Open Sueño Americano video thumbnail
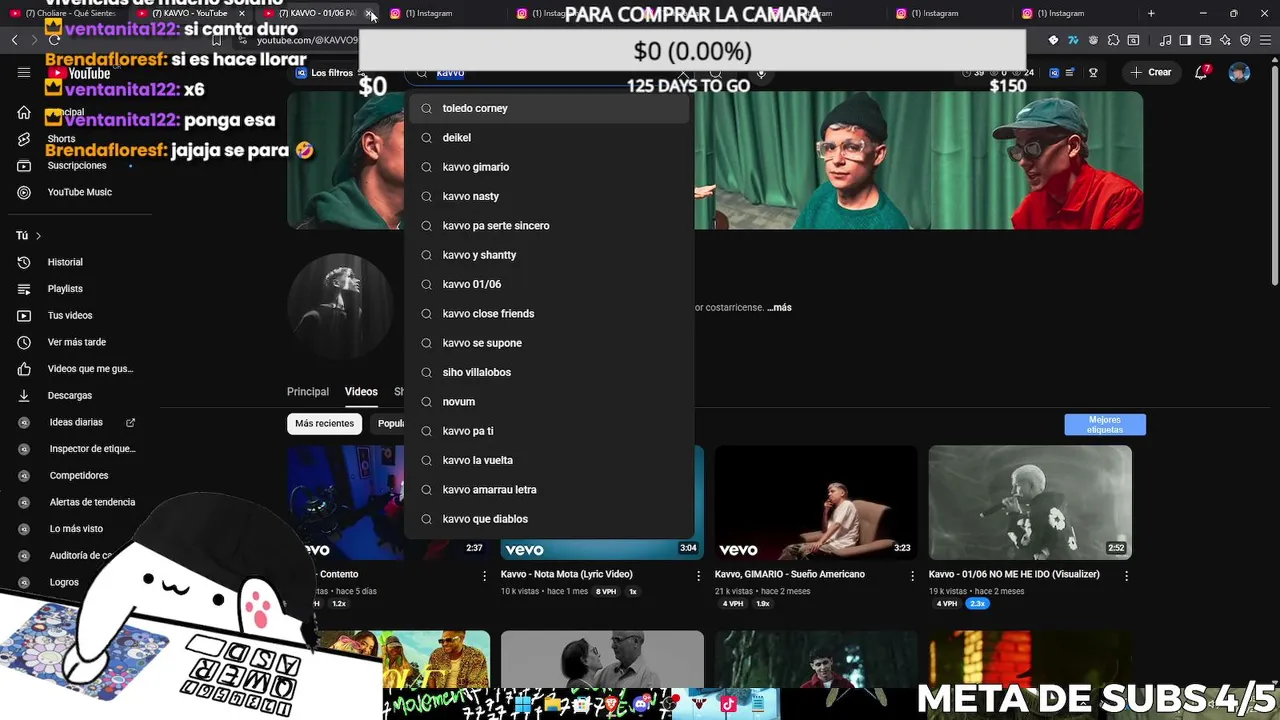The width and height of the screenshot is (1280, 720). pos(816,502)
